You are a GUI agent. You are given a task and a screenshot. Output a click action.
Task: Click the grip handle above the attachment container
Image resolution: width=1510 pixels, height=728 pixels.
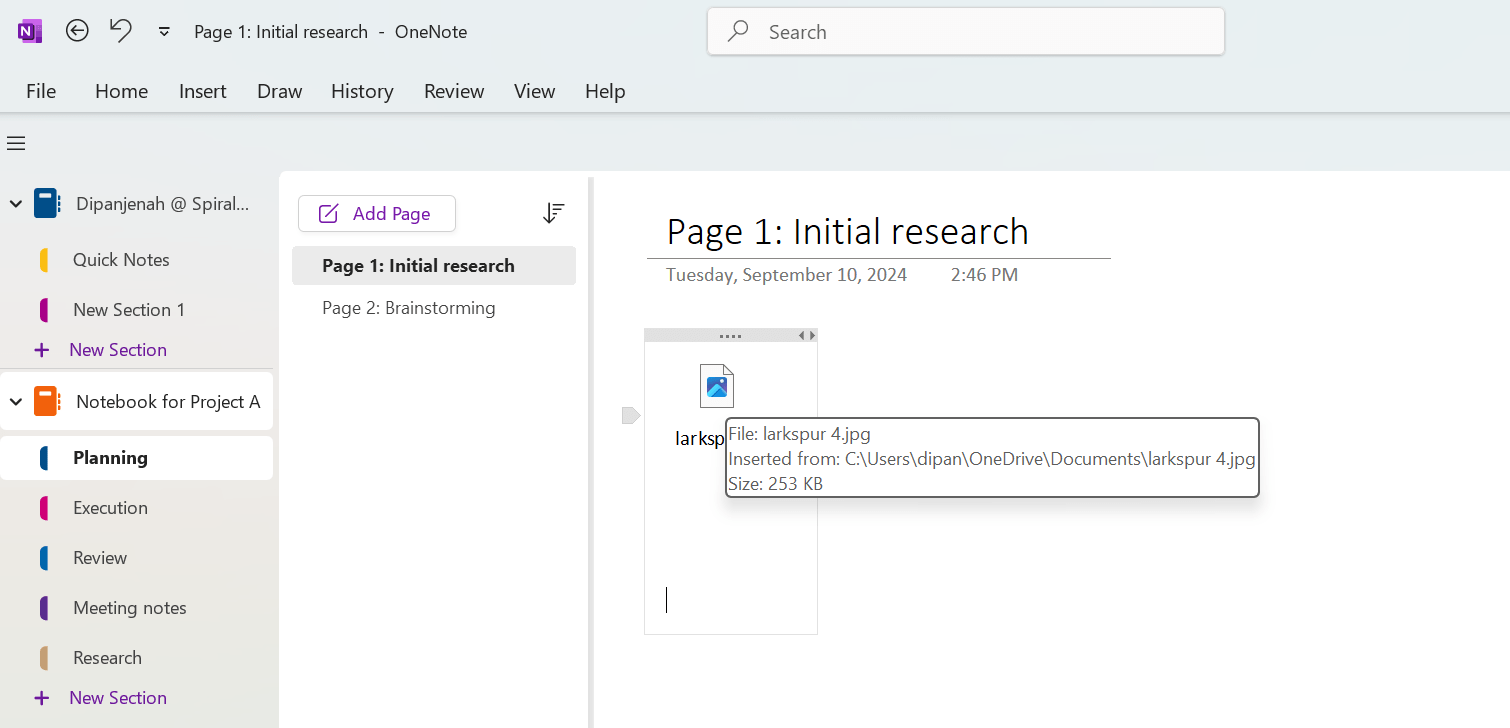[729, 334]
